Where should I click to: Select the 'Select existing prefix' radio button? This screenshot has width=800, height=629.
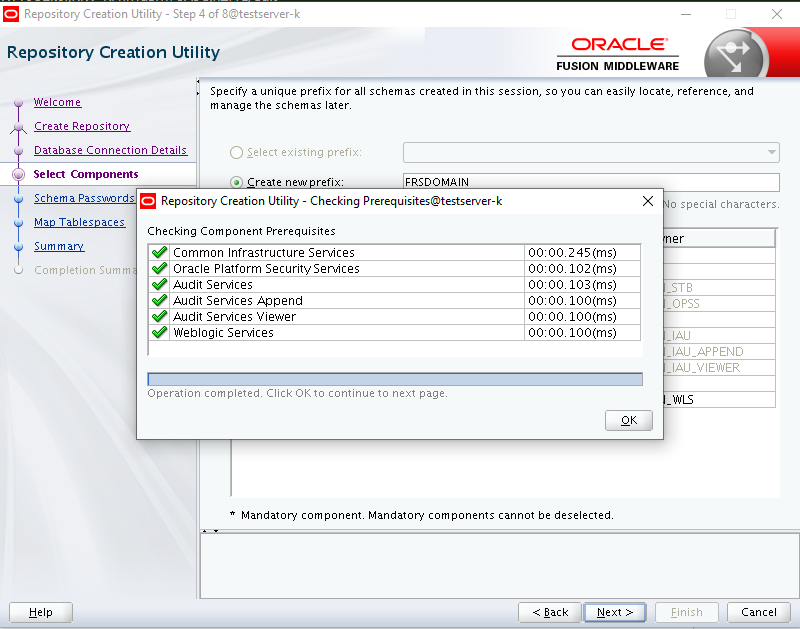(x=236, y=153)
